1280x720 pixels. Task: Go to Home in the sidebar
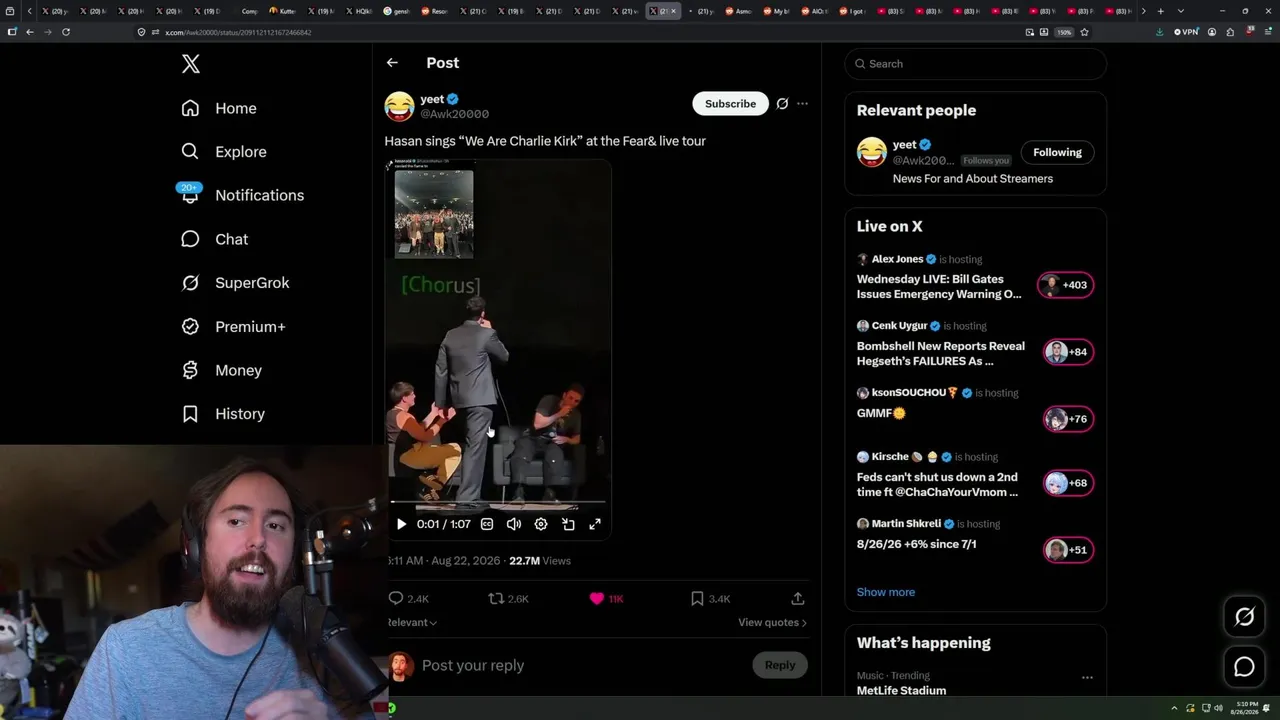tap(219, 108)
